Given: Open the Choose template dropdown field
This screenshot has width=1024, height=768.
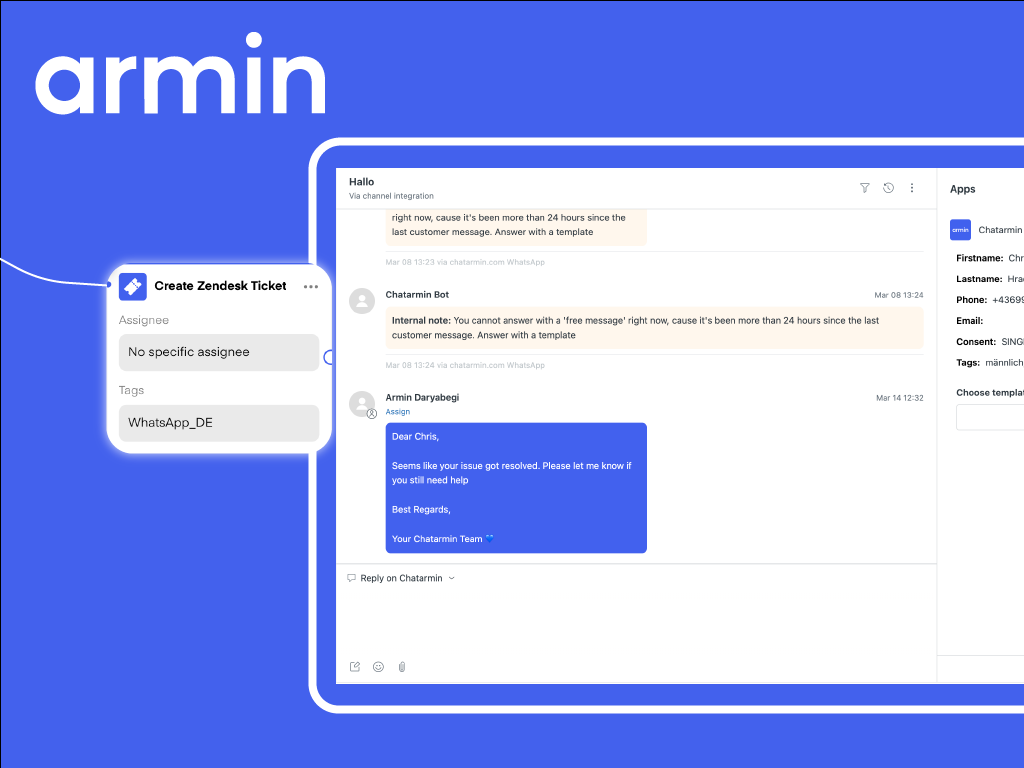Looking at the screenshot, I should (x=990, y=417).
